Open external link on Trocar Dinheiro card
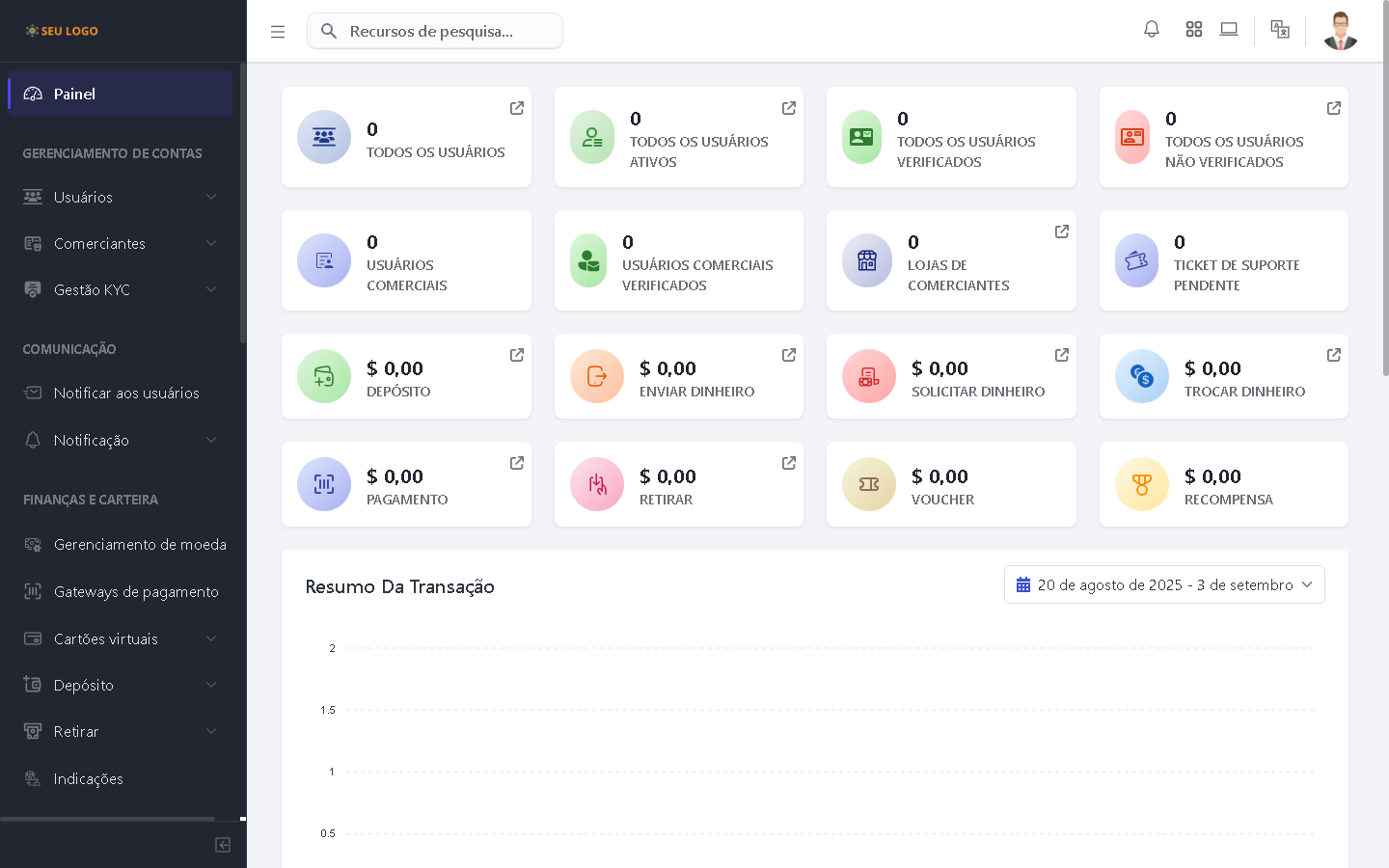The width and height of the screenshot is (1389, 868). click(x=1334, y=355)
